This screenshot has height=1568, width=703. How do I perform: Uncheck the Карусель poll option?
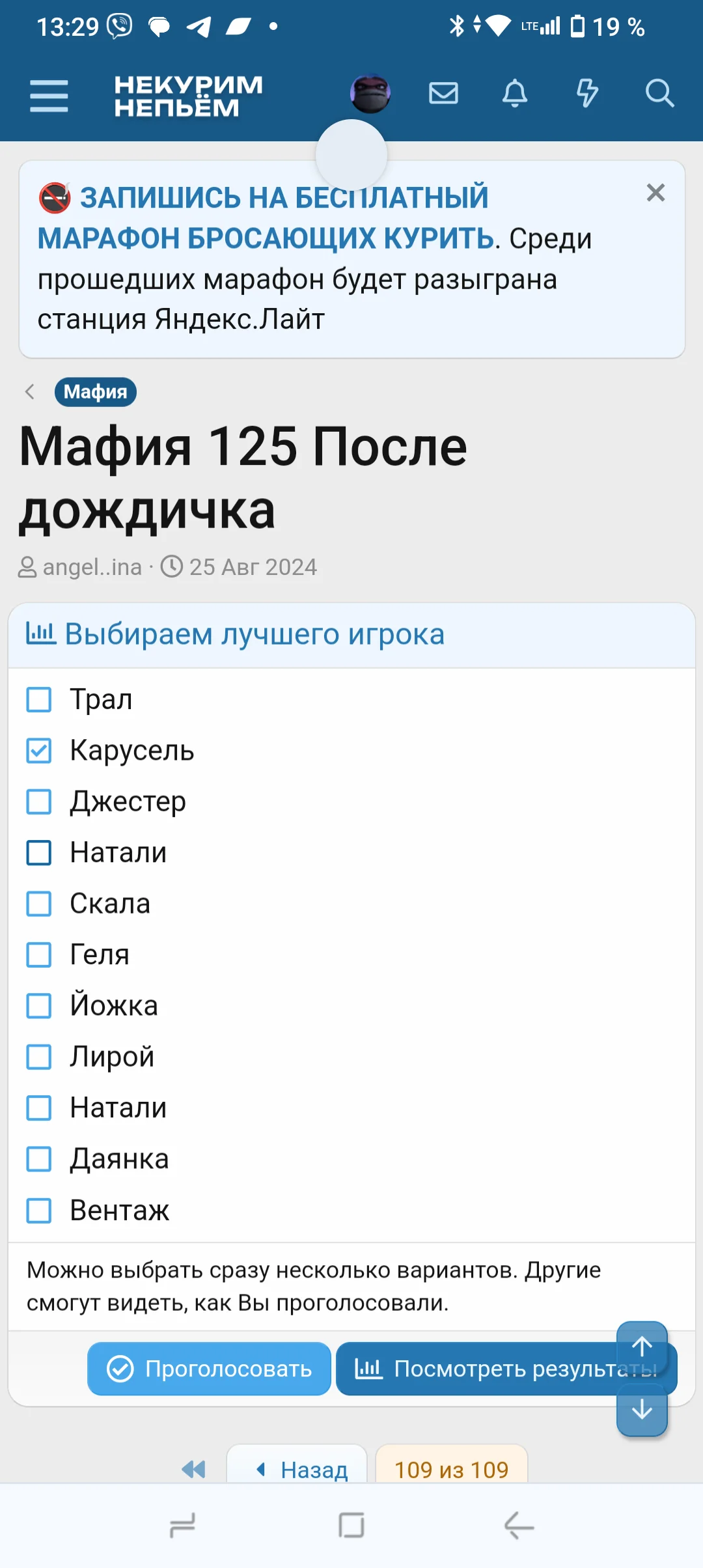click(x=39, y=750)
